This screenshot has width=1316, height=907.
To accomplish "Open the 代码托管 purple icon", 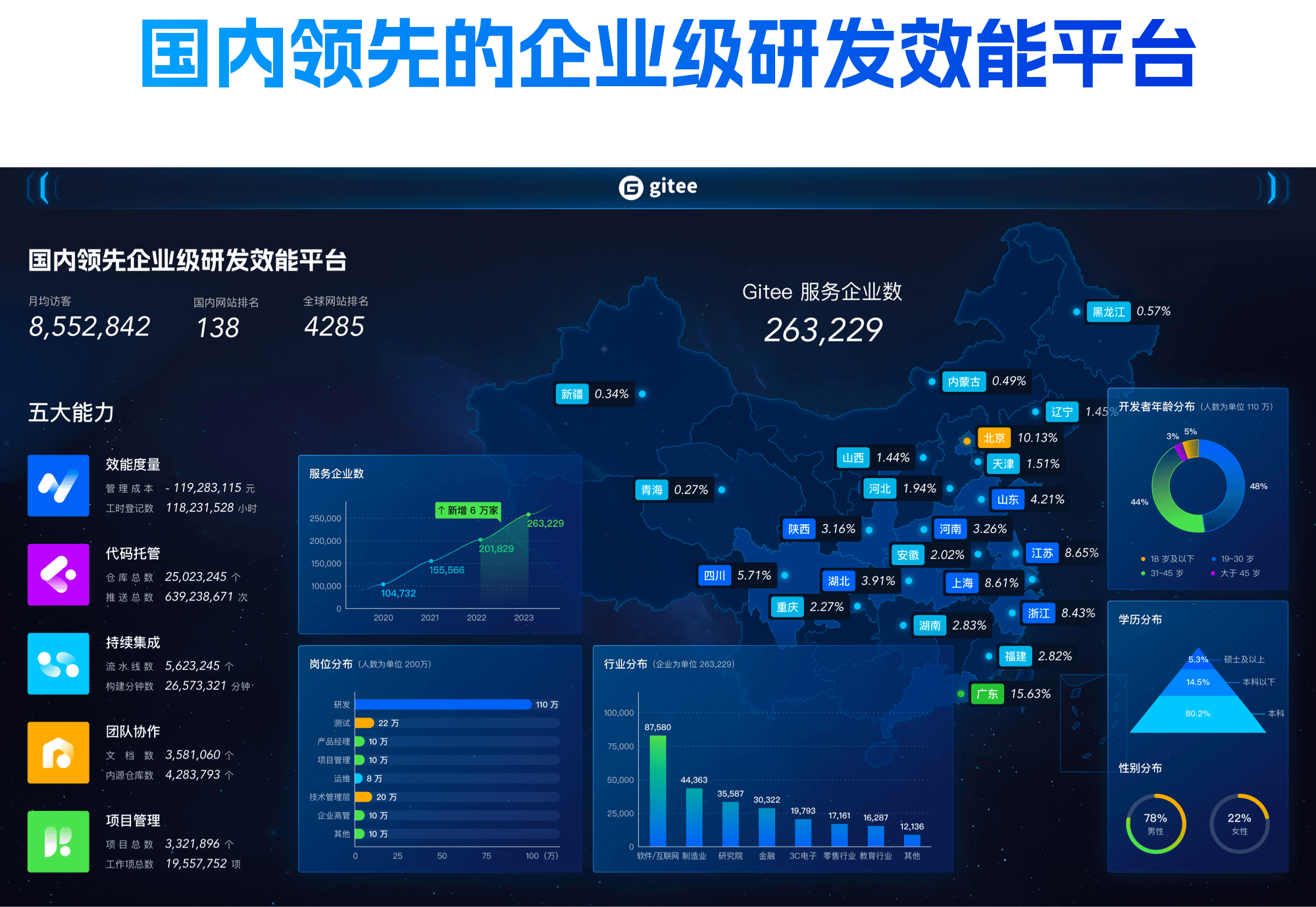I will click(x=59, y=574).
